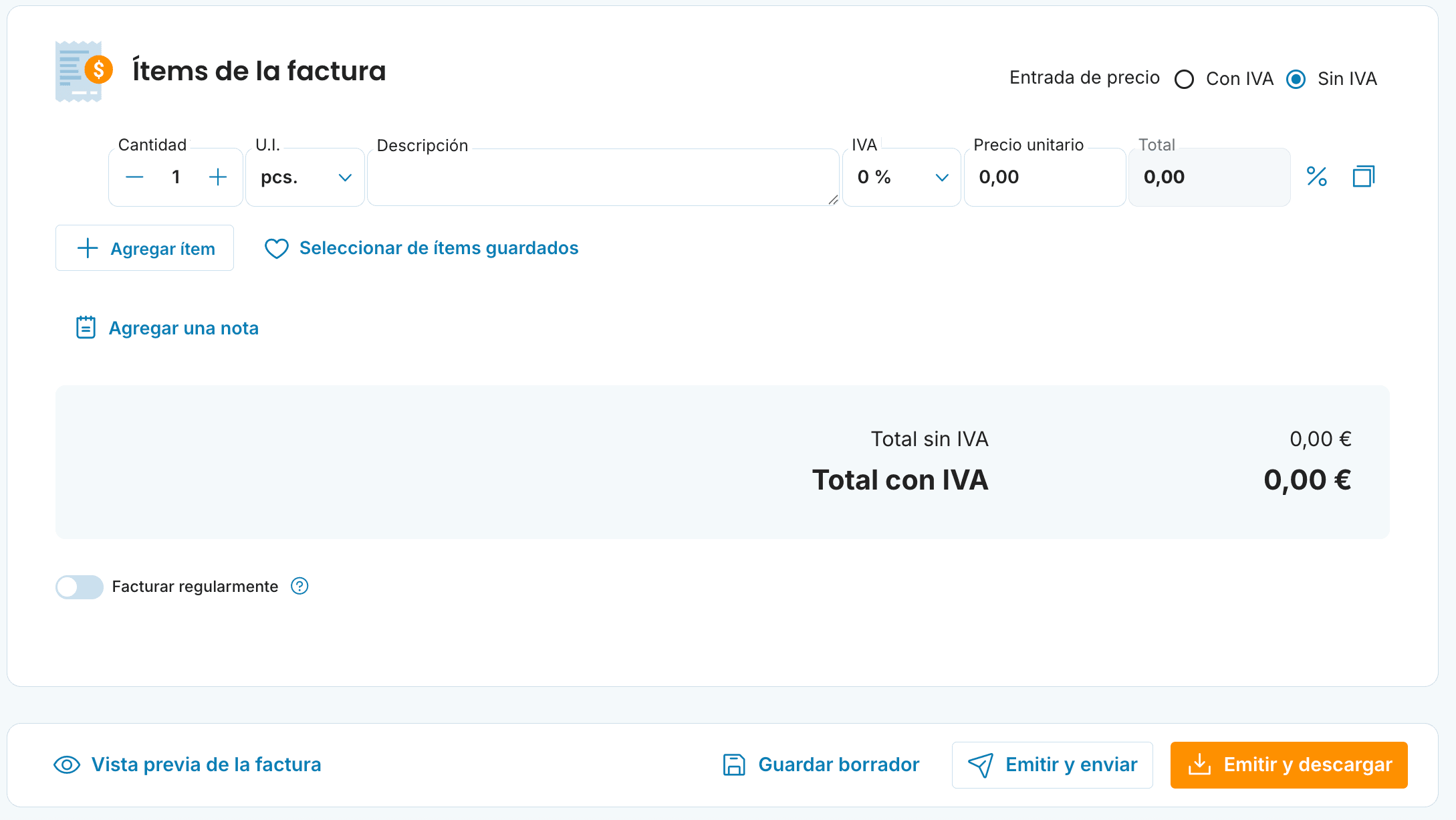The height and width of the screenshot is (820, 1456).
Task: Select the Sin IVA radio button
Action: click(x=1296, y=79)
